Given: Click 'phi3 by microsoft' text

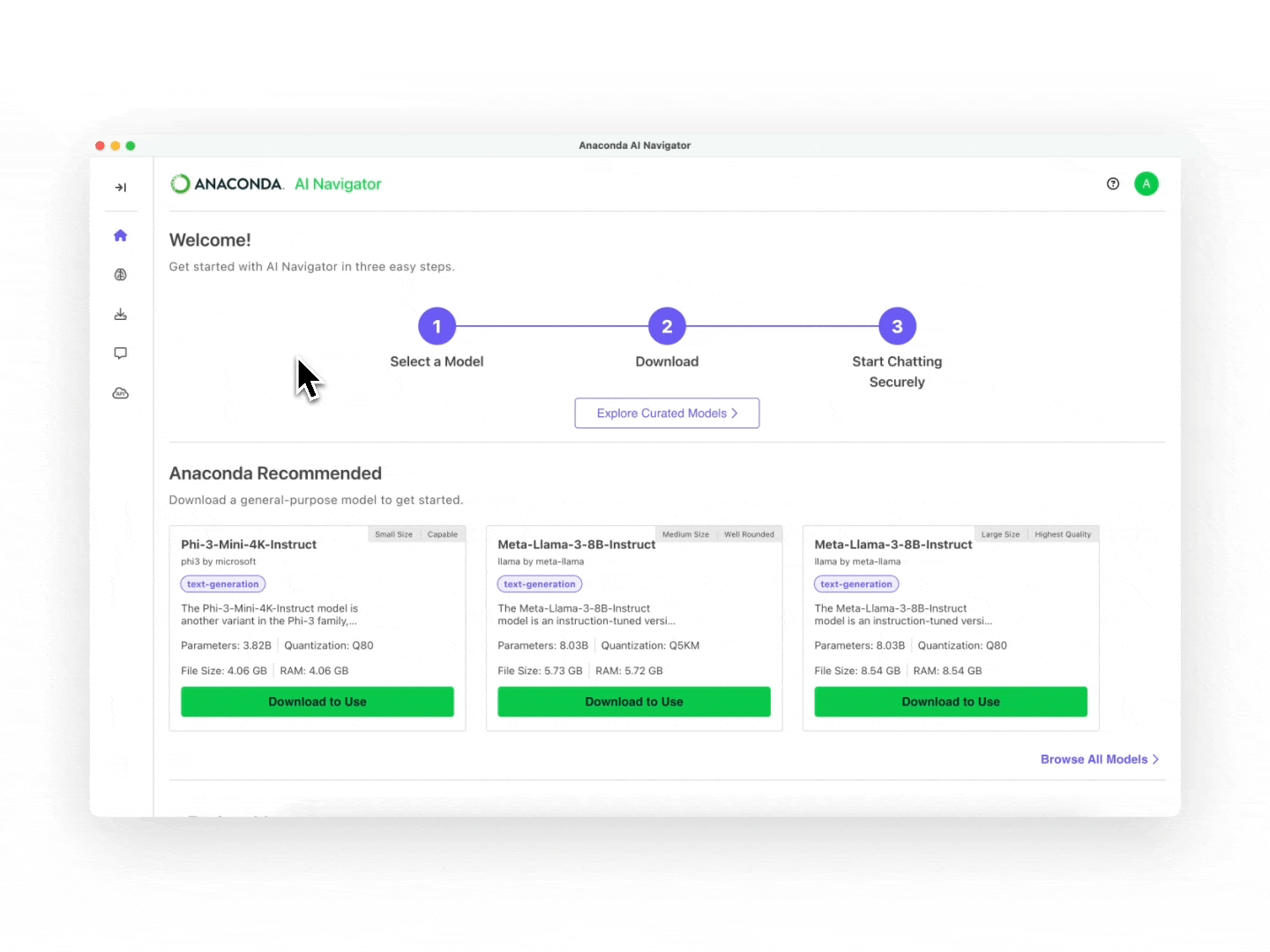Looking at the screenshot, I should (219, 562).
